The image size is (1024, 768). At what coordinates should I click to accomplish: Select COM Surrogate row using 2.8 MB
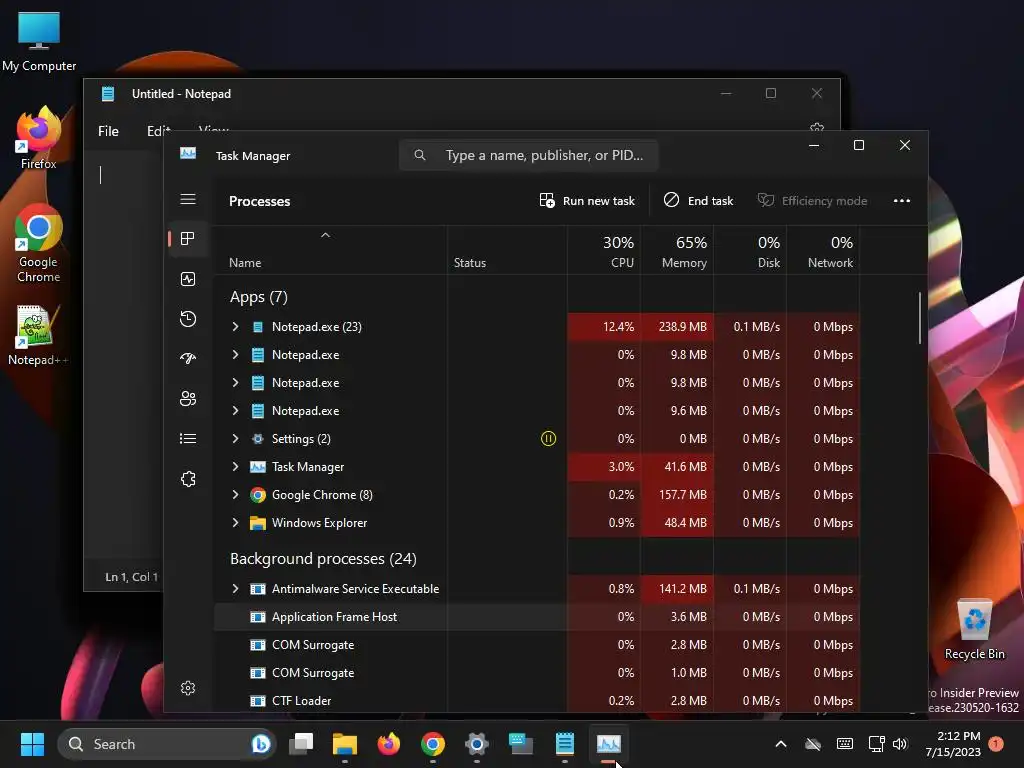536,645
